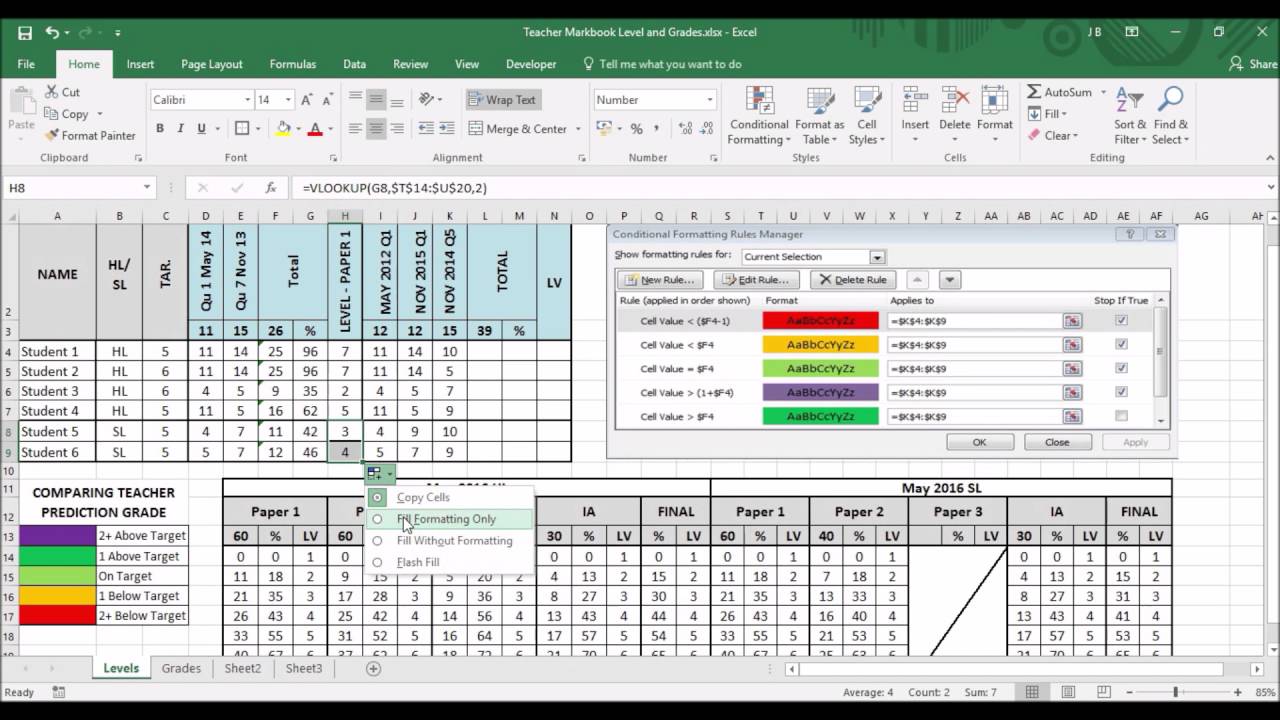Open Cell Styles gallery
The height and width of the screenshot is (720, 1280).
866,115
